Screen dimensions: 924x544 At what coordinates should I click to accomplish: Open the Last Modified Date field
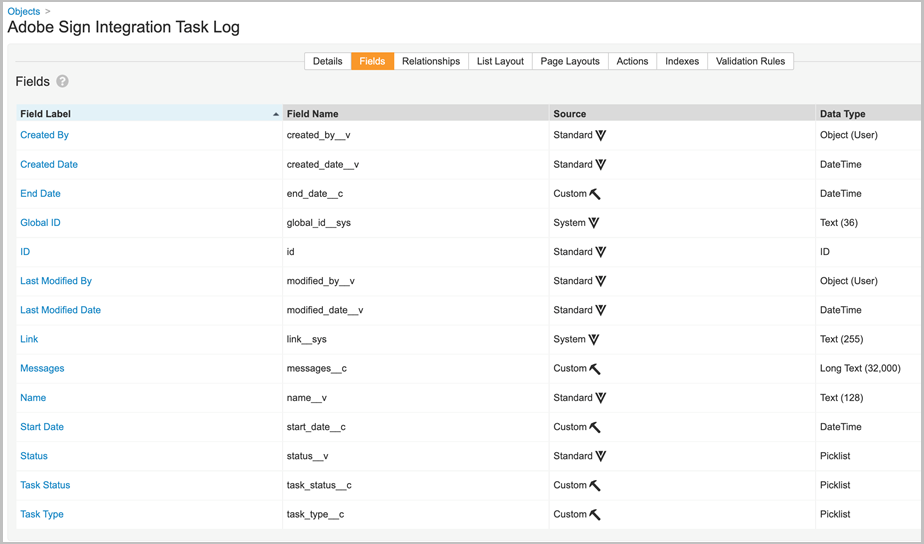pyautogui.click(x=60, y=310)
